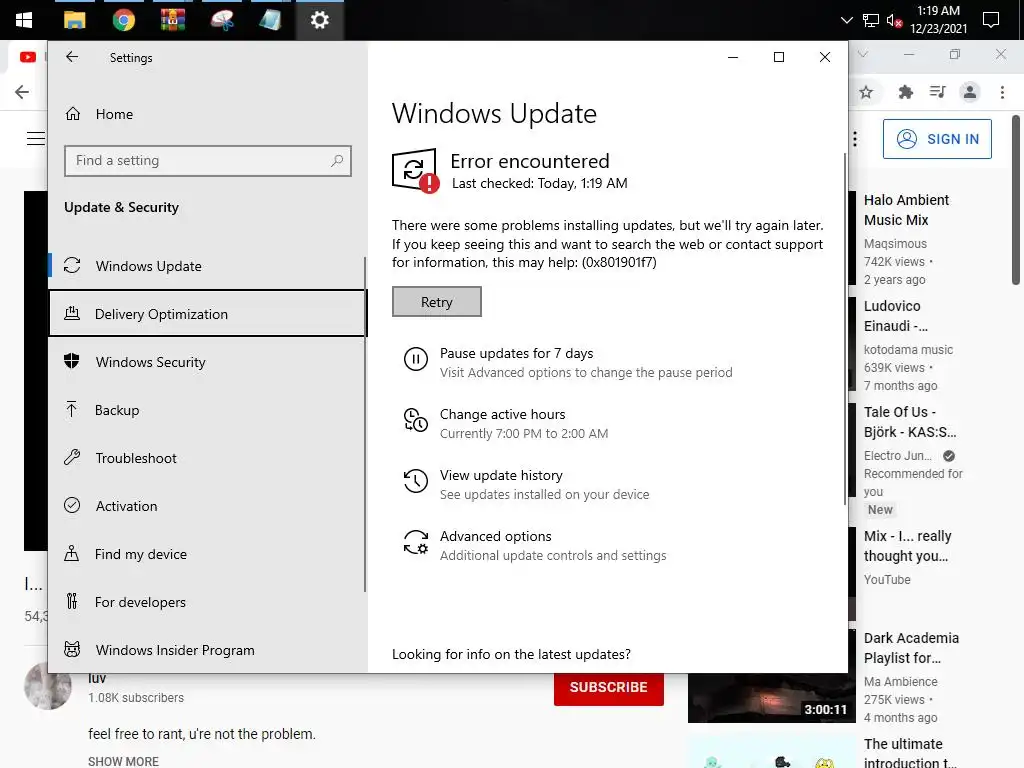Open For developers settings

208,602
